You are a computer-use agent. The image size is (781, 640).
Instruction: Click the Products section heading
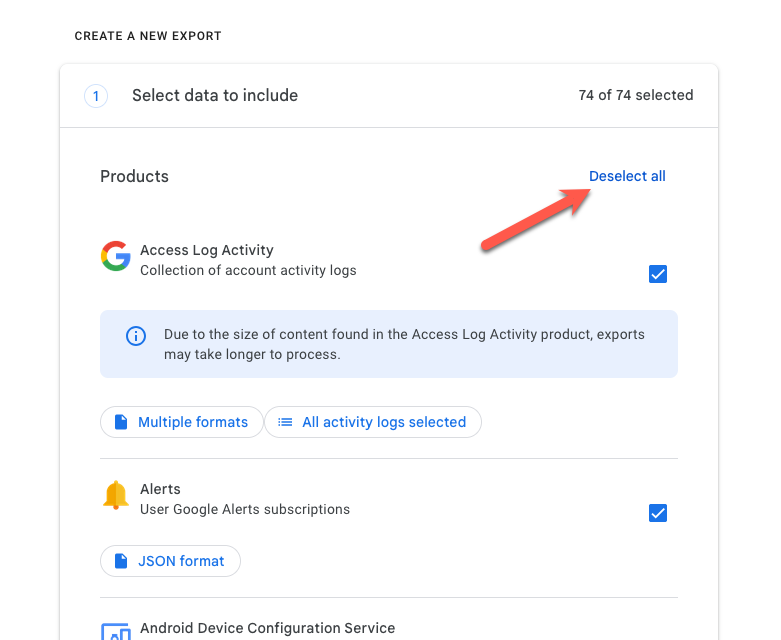(134, 176)
